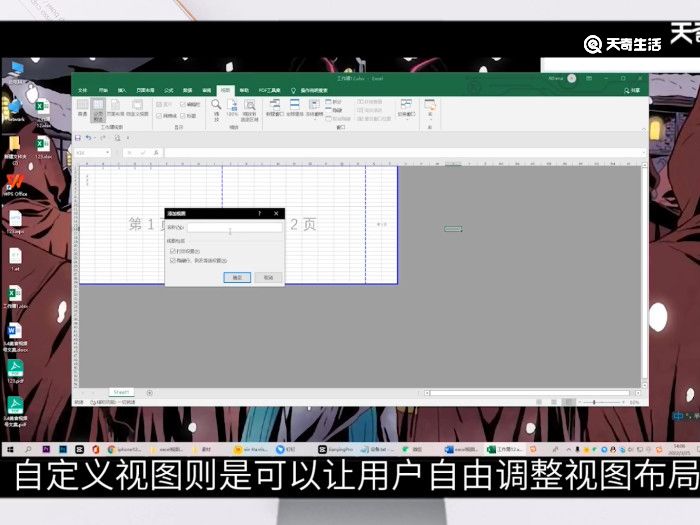Switch to the Home (开始) tab
The height and width of the screenshot is (525, 700).
pos(103,91)
